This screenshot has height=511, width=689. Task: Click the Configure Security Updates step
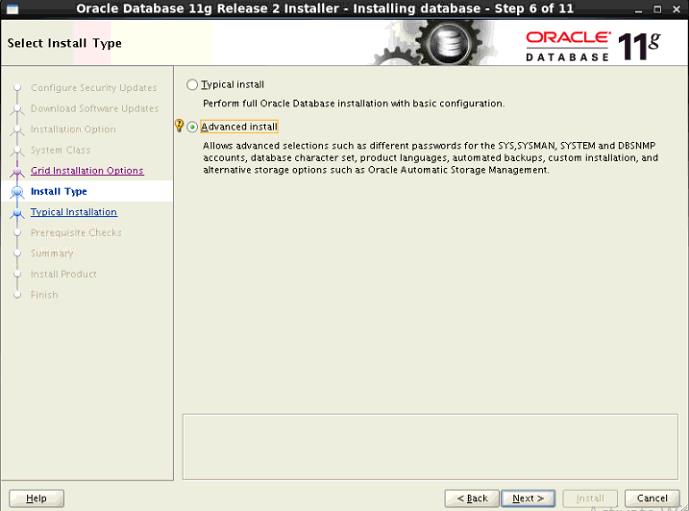[x=94, y=88]
